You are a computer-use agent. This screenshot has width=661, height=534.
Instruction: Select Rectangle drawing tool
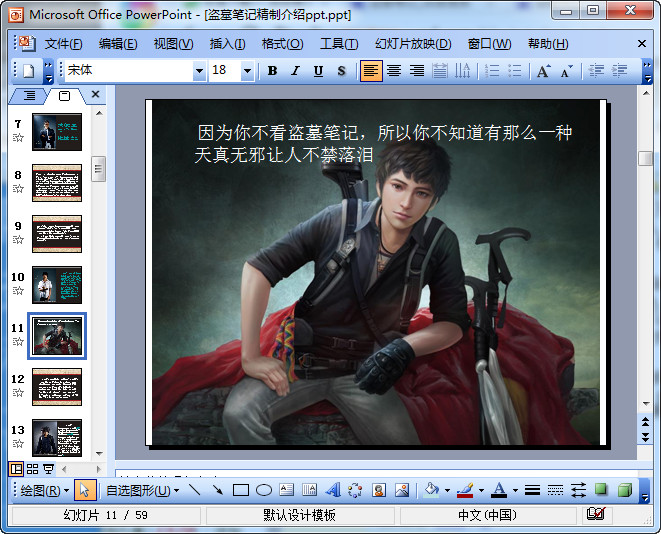(x=241, y=490)
